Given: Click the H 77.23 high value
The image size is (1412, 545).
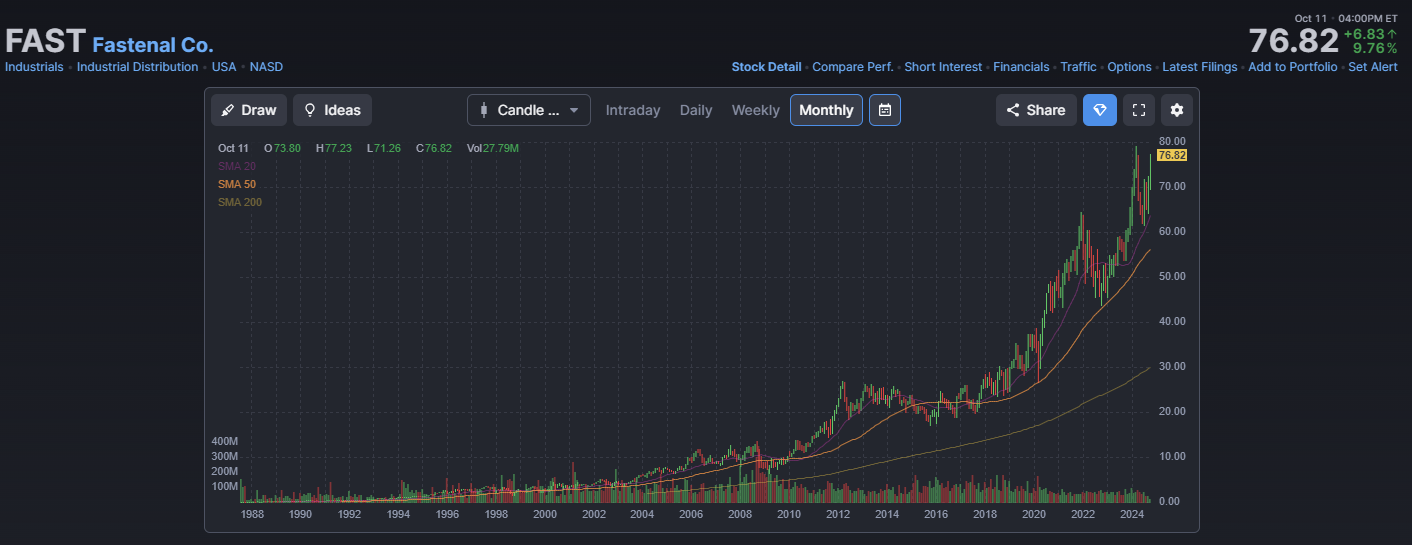Looking at the screenshot, I should click(334, 148).
